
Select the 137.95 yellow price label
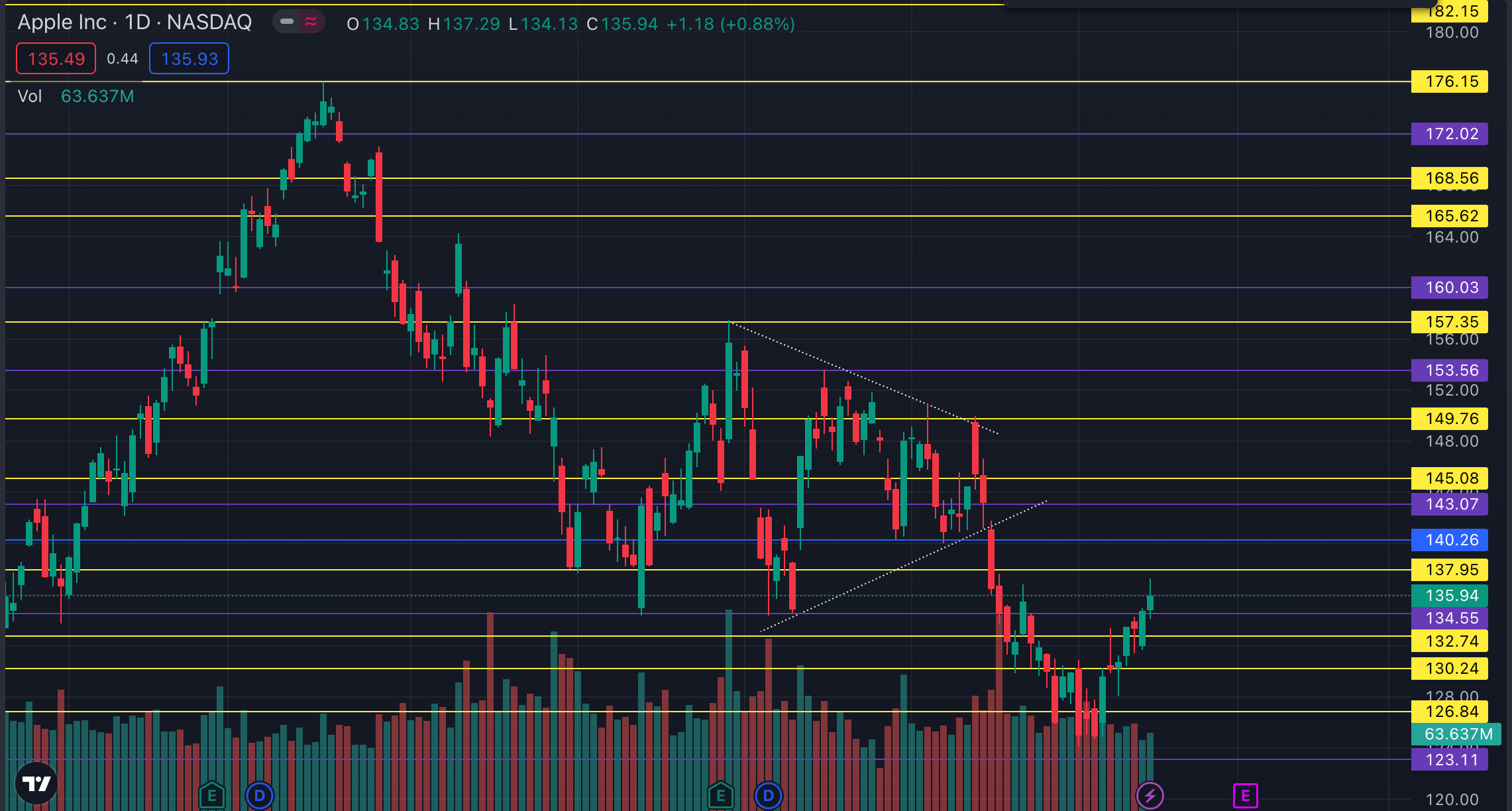tap(1450, 570)
